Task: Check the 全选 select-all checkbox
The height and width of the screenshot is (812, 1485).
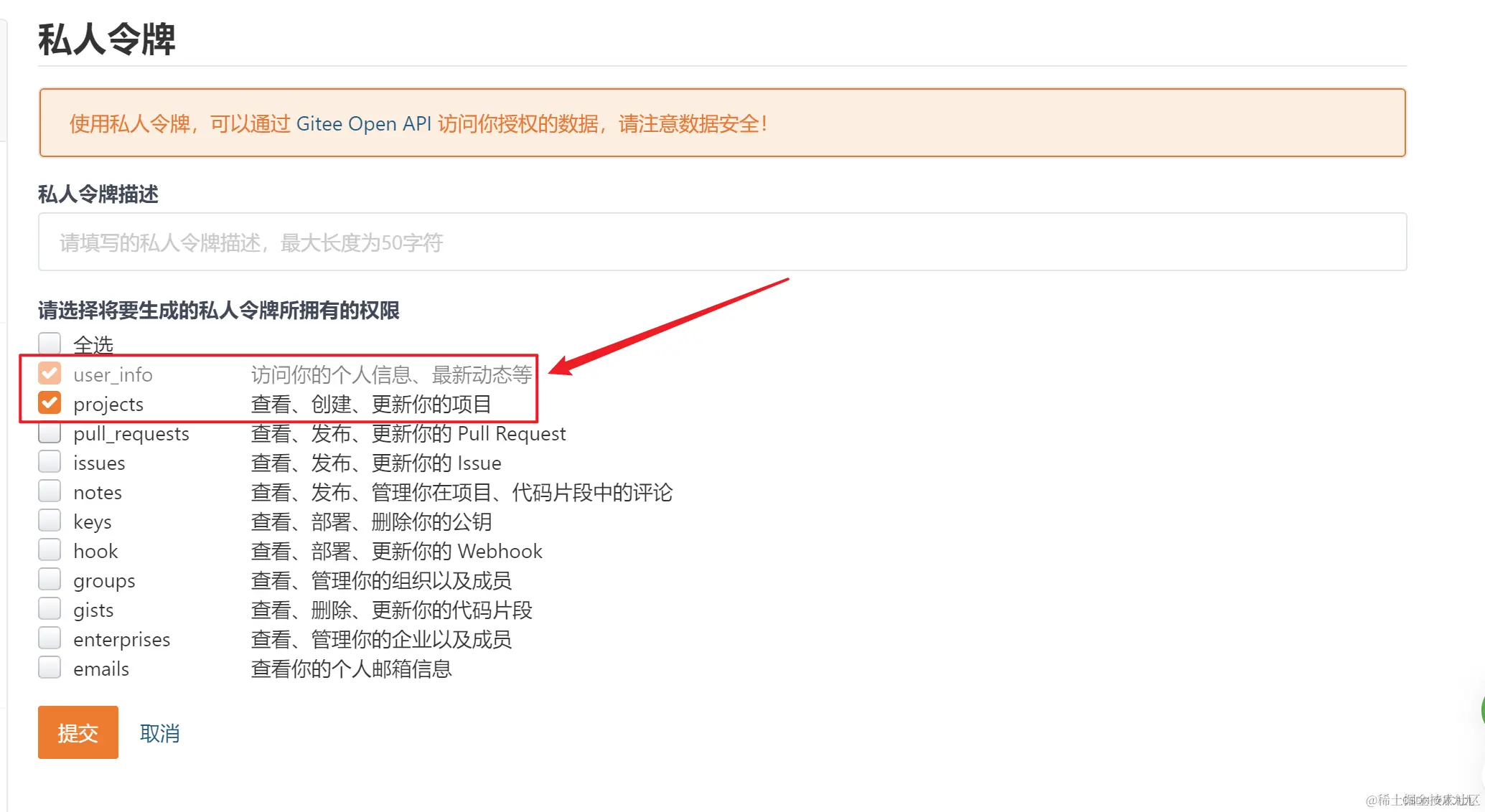Action: pyautogui.click(x=50, y=344)
